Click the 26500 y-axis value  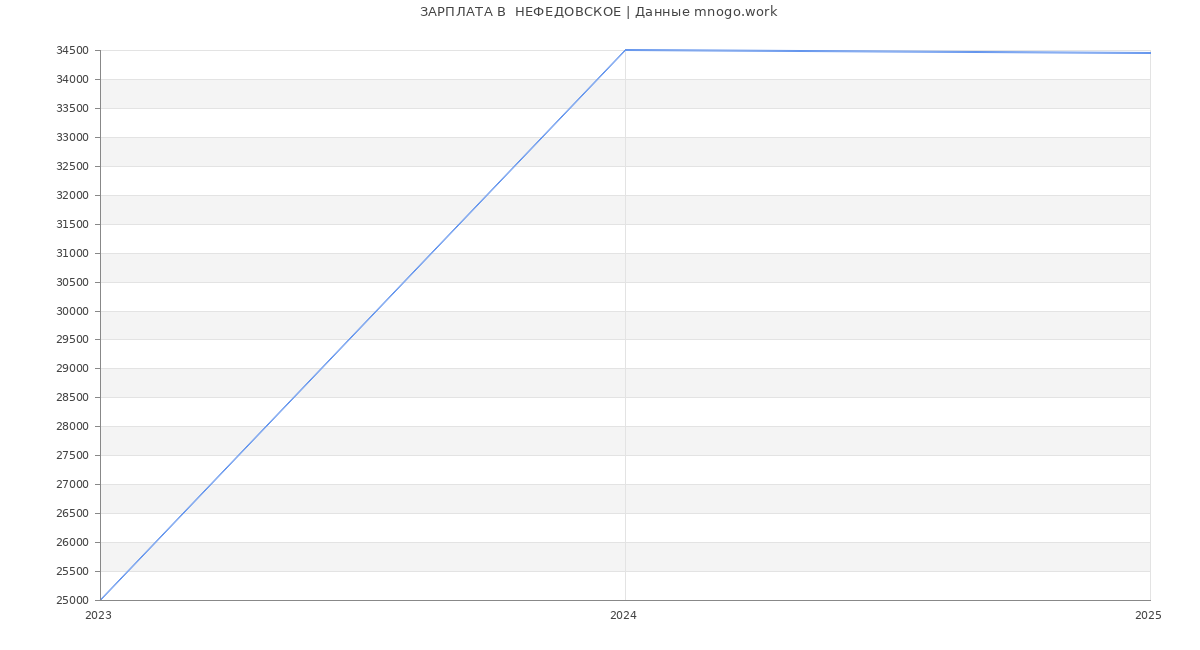72,514
